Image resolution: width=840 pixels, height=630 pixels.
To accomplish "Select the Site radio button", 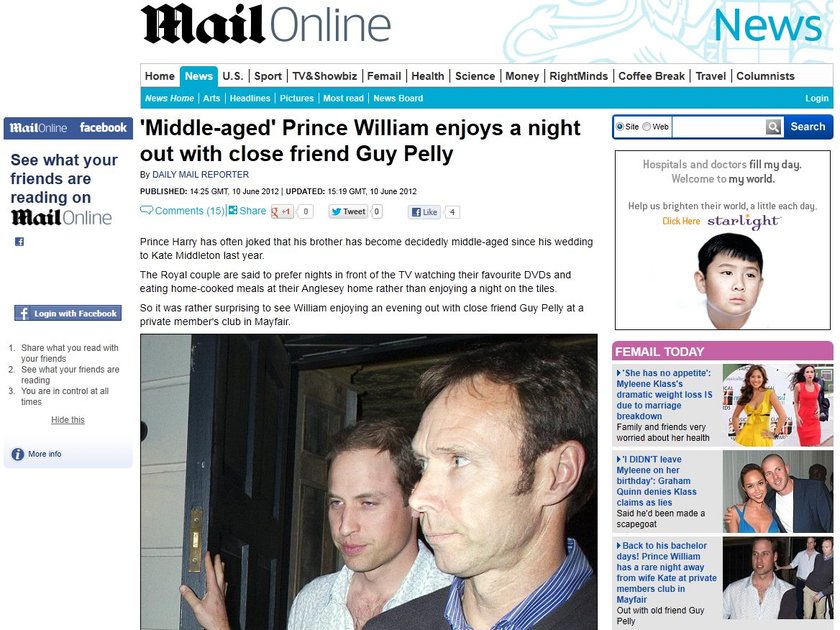I will [x=620, y=127].
